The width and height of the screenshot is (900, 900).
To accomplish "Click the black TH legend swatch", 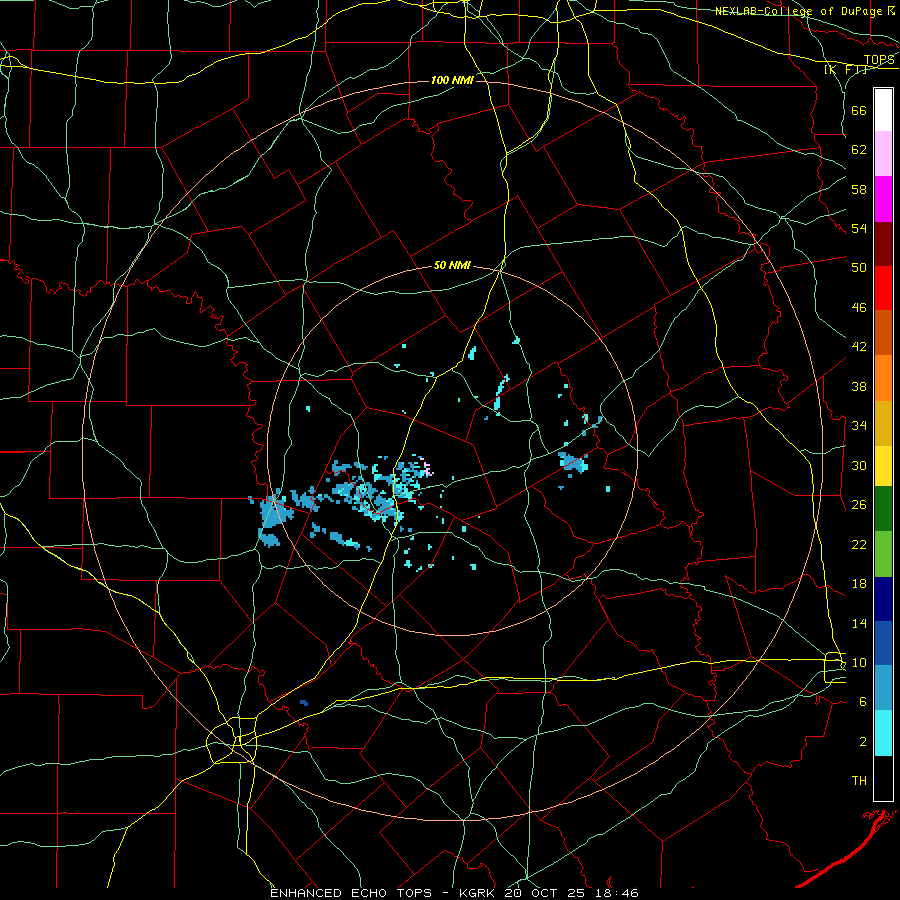I will click(883, 778).
